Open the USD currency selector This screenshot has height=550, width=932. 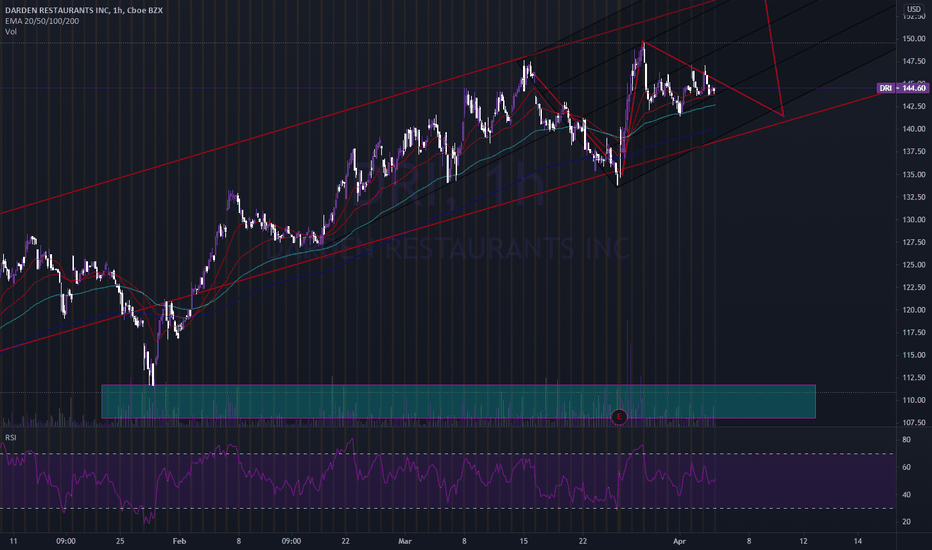[913, 9]
